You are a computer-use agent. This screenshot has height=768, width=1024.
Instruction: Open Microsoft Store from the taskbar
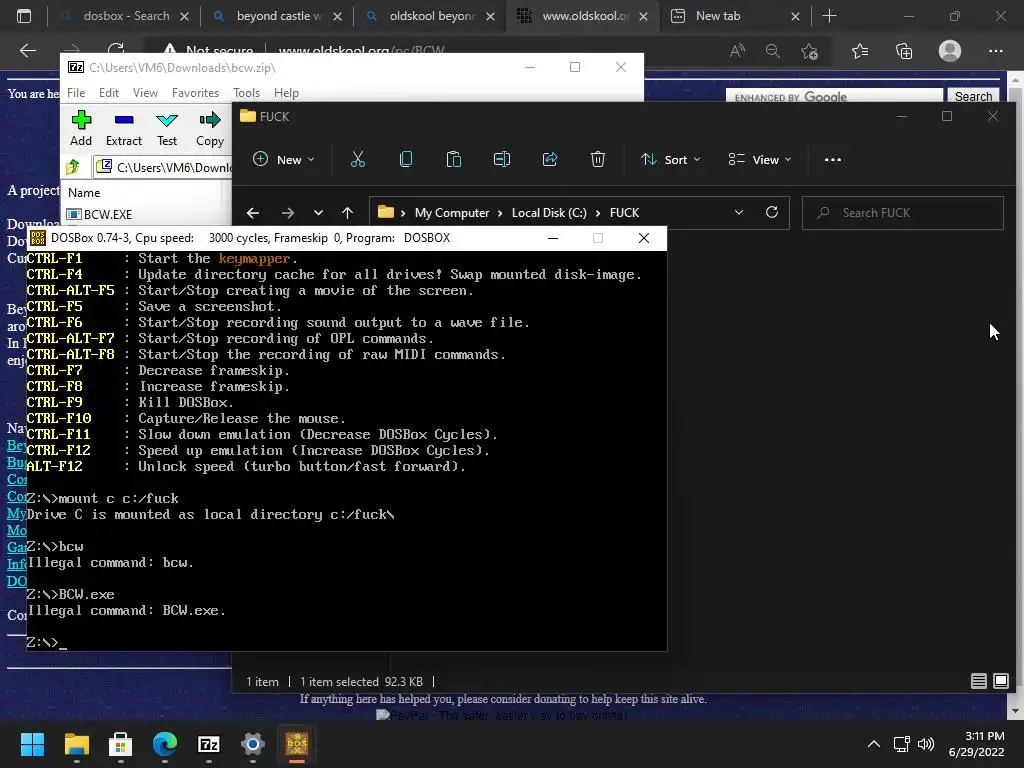point(120,744)
